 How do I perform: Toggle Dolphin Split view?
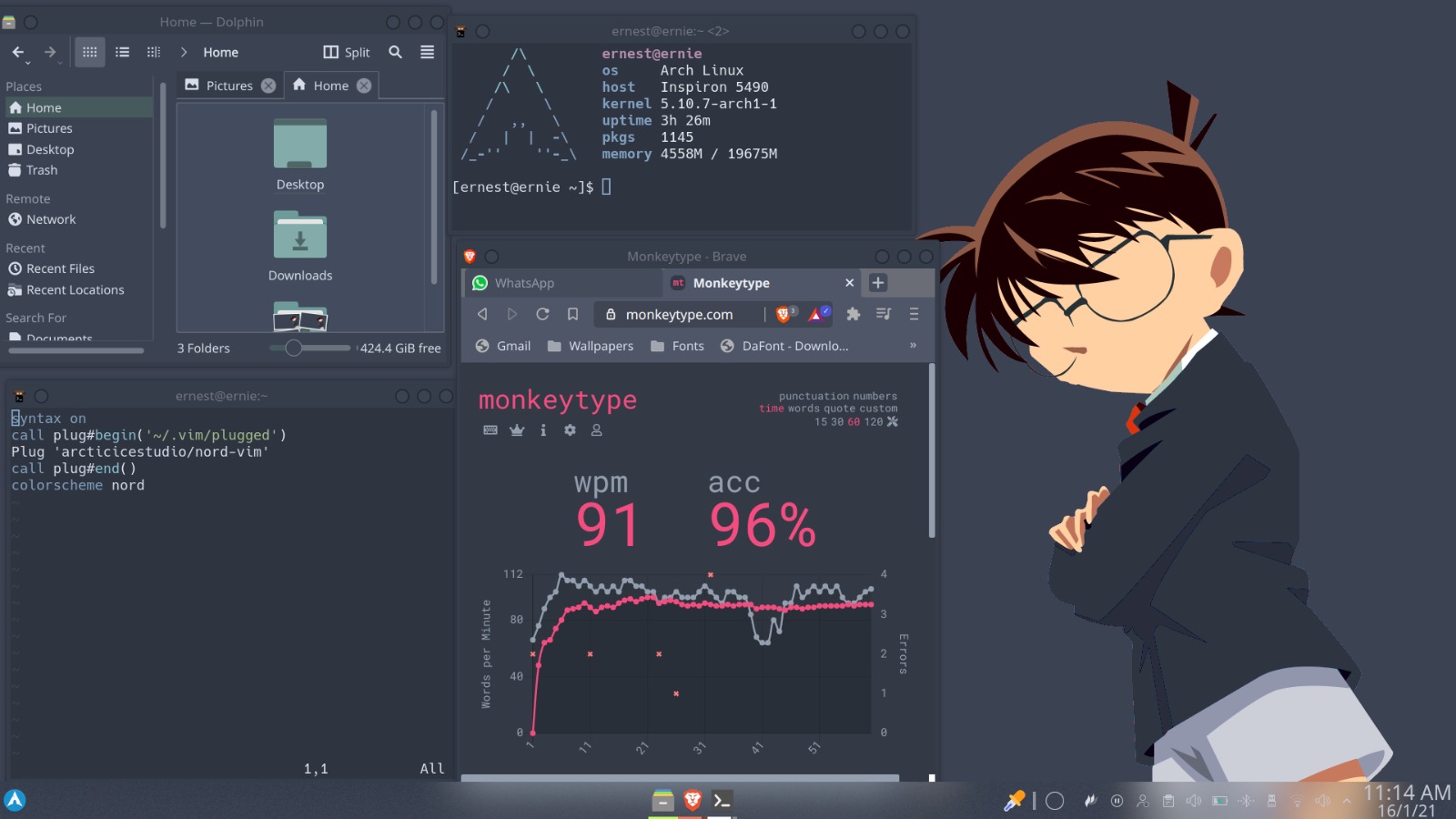(347, 52)
